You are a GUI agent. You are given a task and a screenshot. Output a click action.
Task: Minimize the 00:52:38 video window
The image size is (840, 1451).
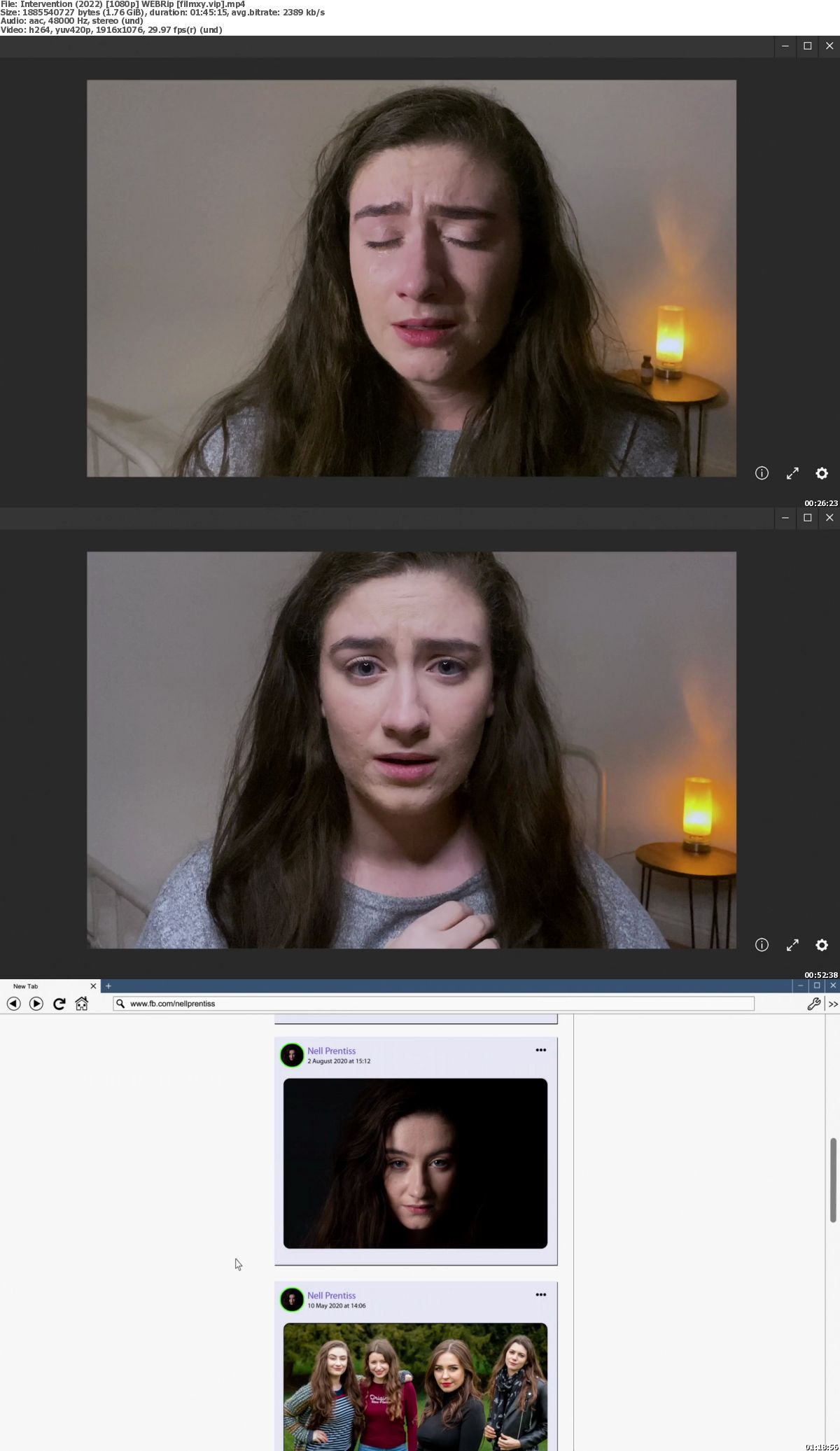click(x=785, y=518)
